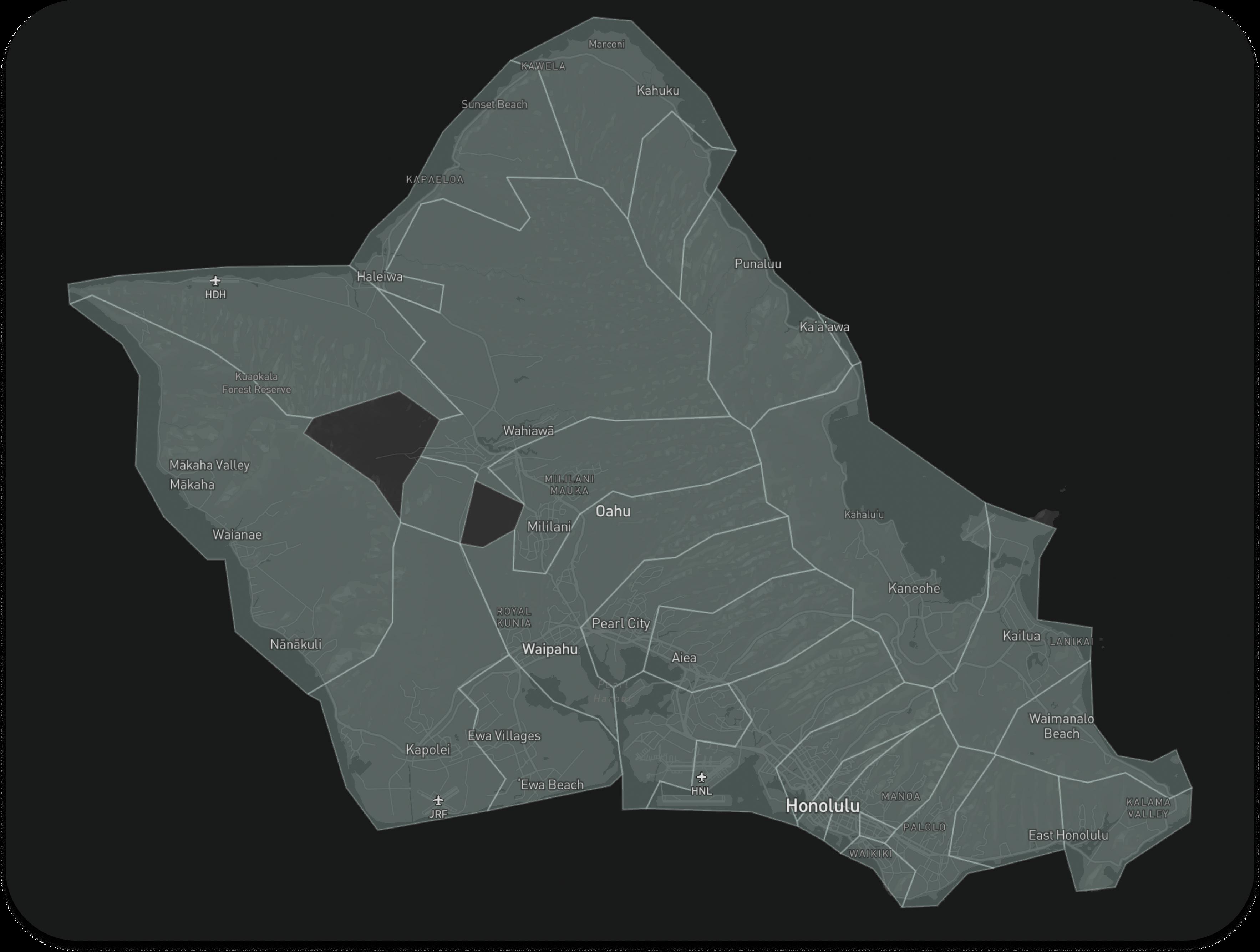Click the Waianae label
Screen dimensions: 1260x952
(x=237, y=535)
